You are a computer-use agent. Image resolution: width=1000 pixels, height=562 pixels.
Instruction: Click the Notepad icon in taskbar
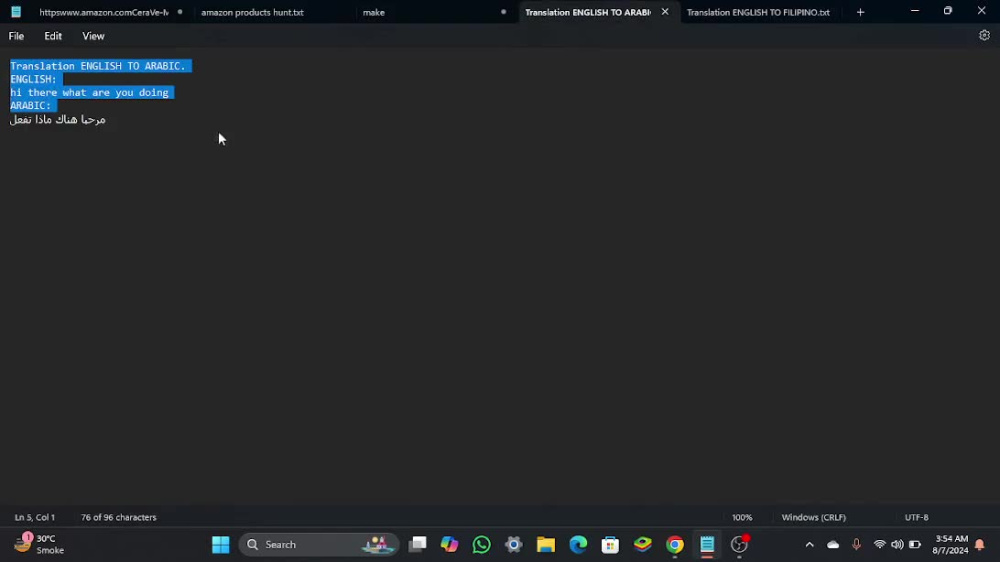tap(707, 544)
